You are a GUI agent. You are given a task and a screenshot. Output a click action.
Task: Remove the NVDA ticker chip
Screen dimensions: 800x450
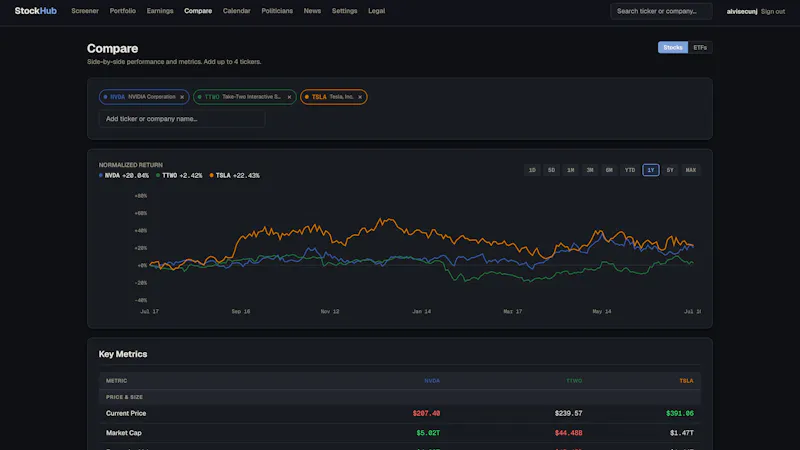click(182, 97)
